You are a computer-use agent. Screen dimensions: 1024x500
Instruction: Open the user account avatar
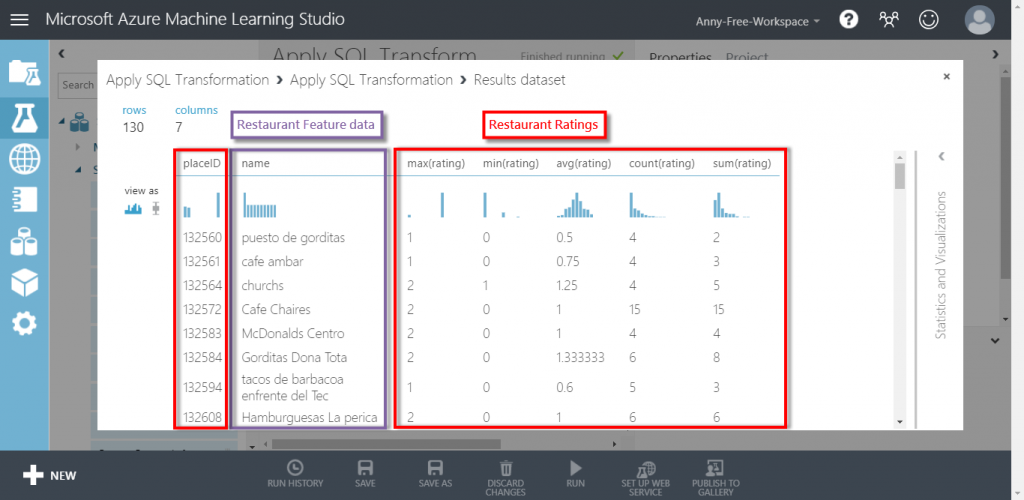(x=980, y=20)
